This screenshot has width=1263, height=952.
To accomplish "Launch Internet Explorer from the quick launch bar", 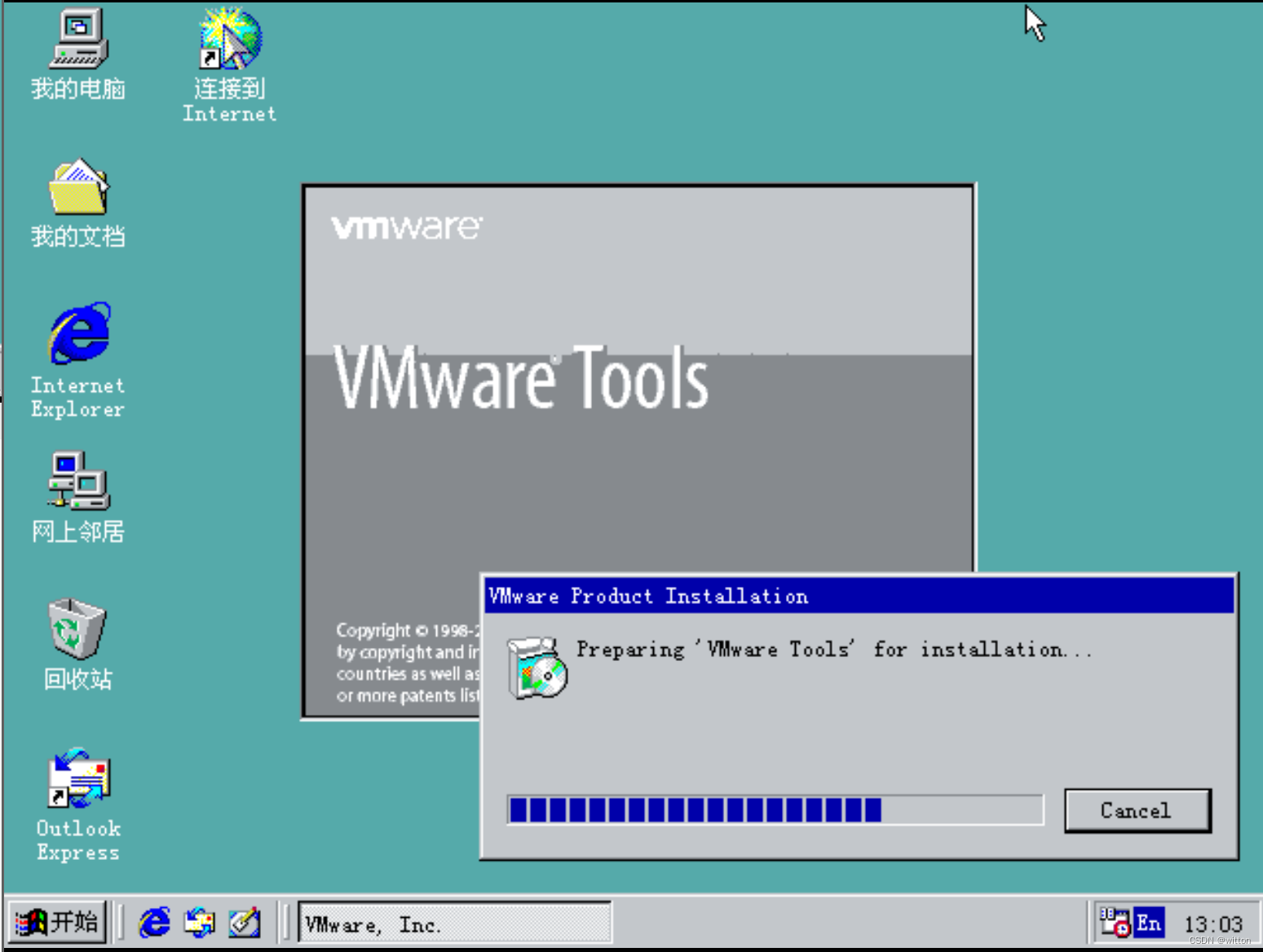I will point(154,923).
